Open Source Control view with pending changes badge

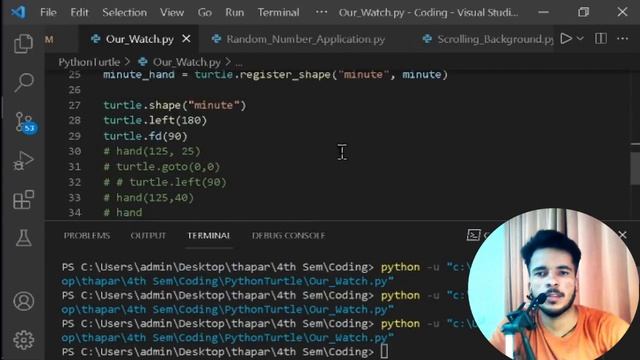click(x=25, y=122)
